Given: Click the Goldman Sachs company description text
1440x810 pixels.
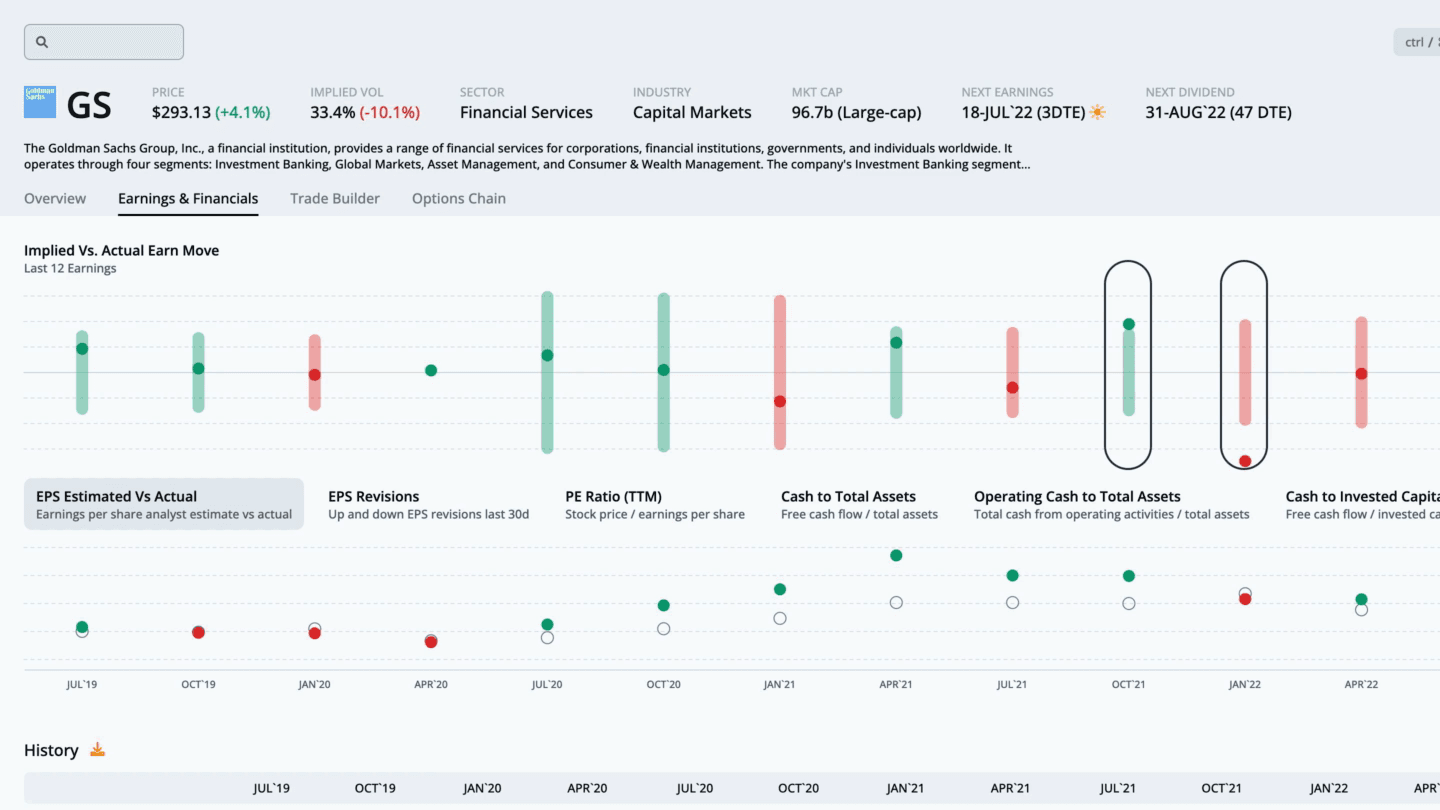Looking at the screenshot, I should tap(527, 156).
